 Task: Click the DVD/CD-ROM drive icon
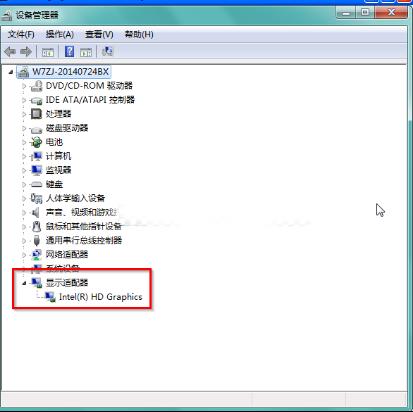[x=36, y=86]
